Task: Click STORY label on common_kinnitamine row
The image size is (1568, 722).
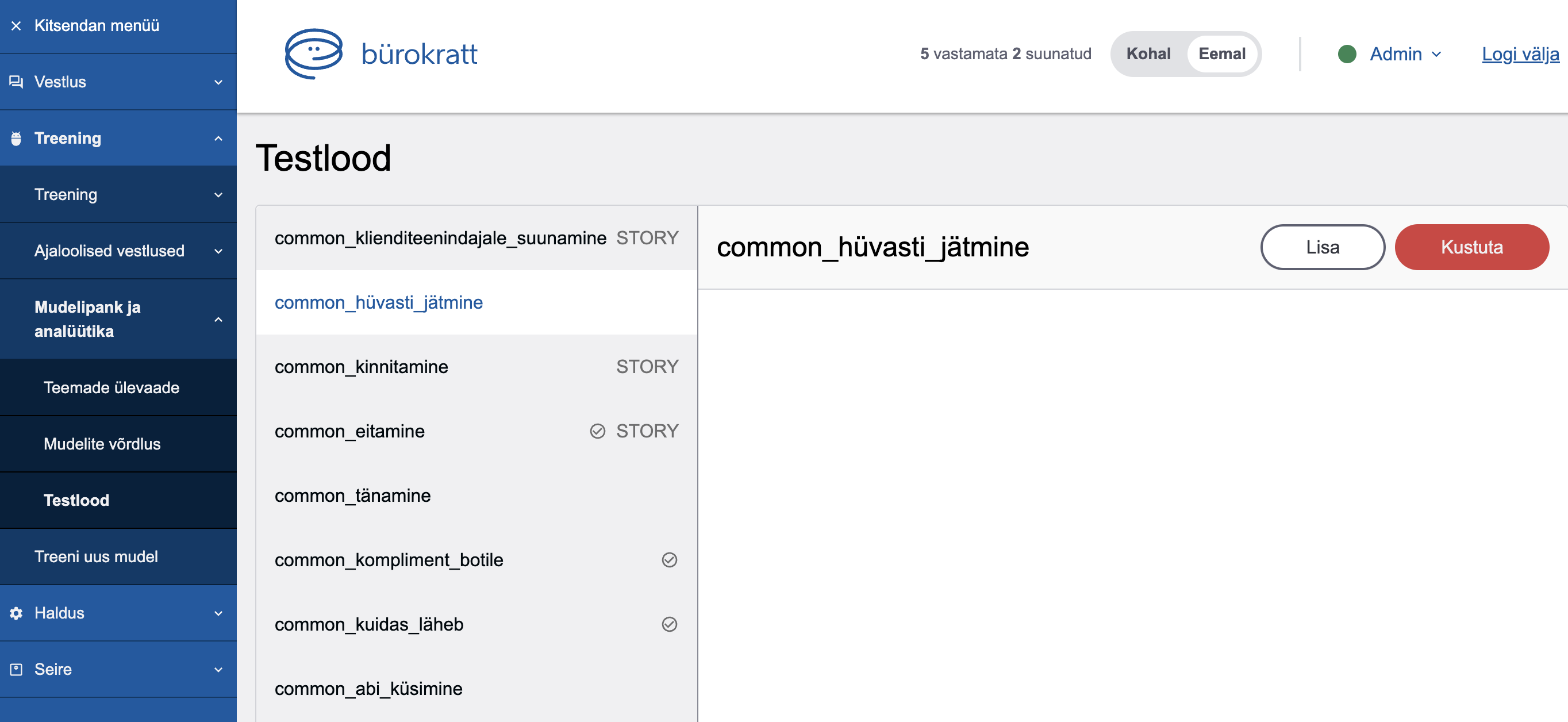Action: (x=647, y=367)
